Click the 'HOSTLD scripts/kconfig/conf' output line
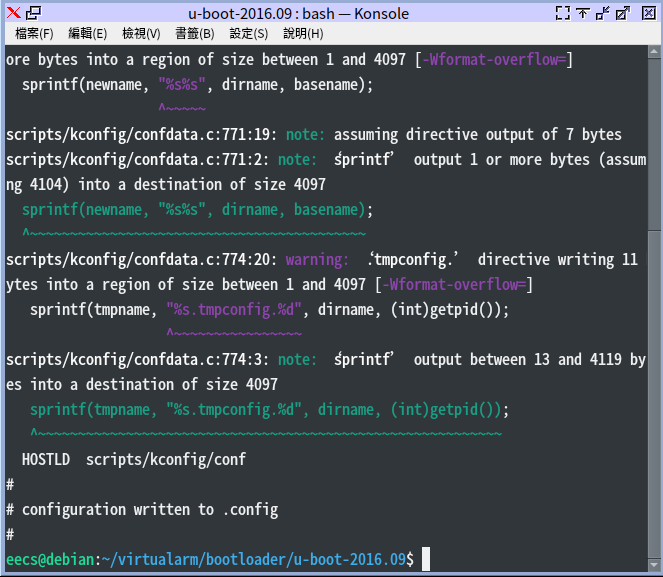This screenshot has height=577, width=663. (134, 459)
